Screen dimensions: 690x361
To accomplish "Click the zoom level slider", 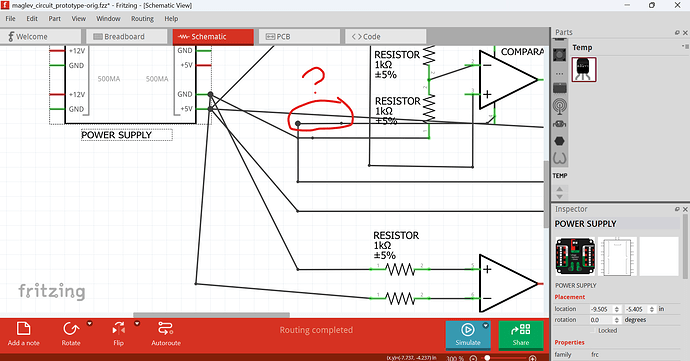I will [x=503, y=358].
